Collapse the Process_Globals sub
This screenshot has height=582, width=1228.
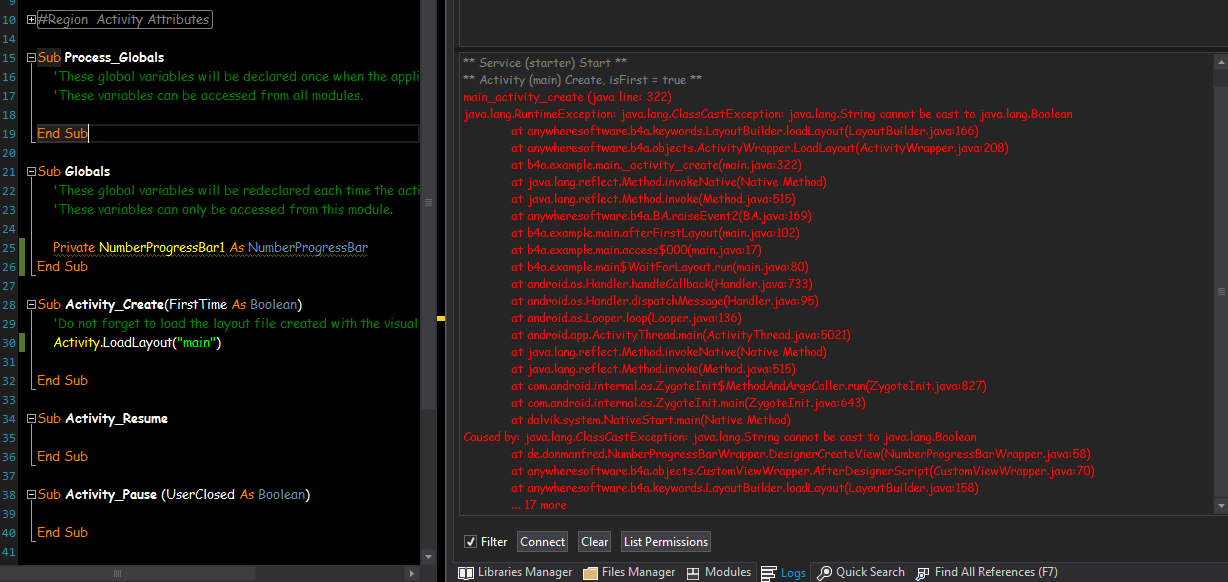(32, 58)
